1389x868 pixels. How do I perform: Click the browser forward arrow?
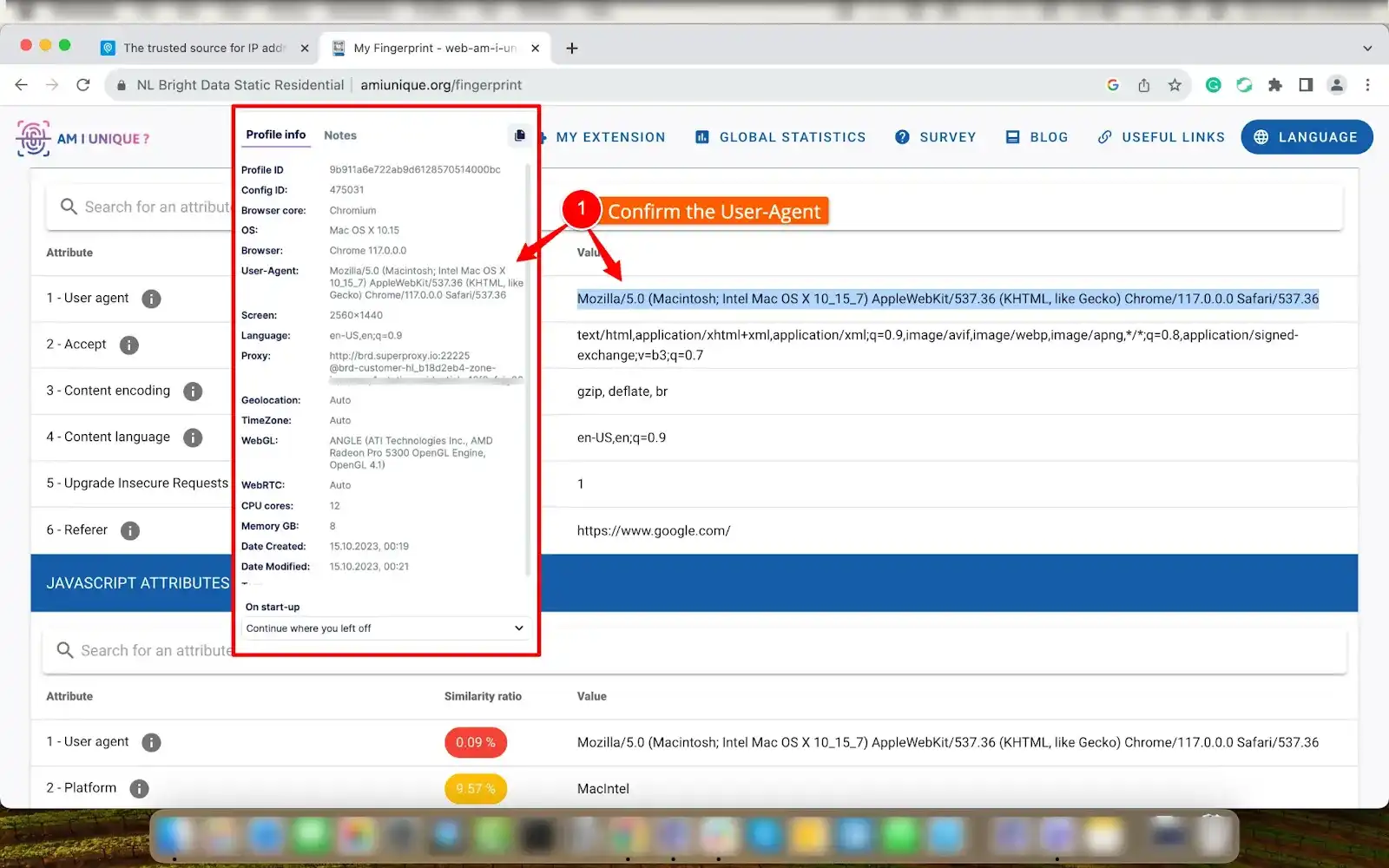point(52,85)
